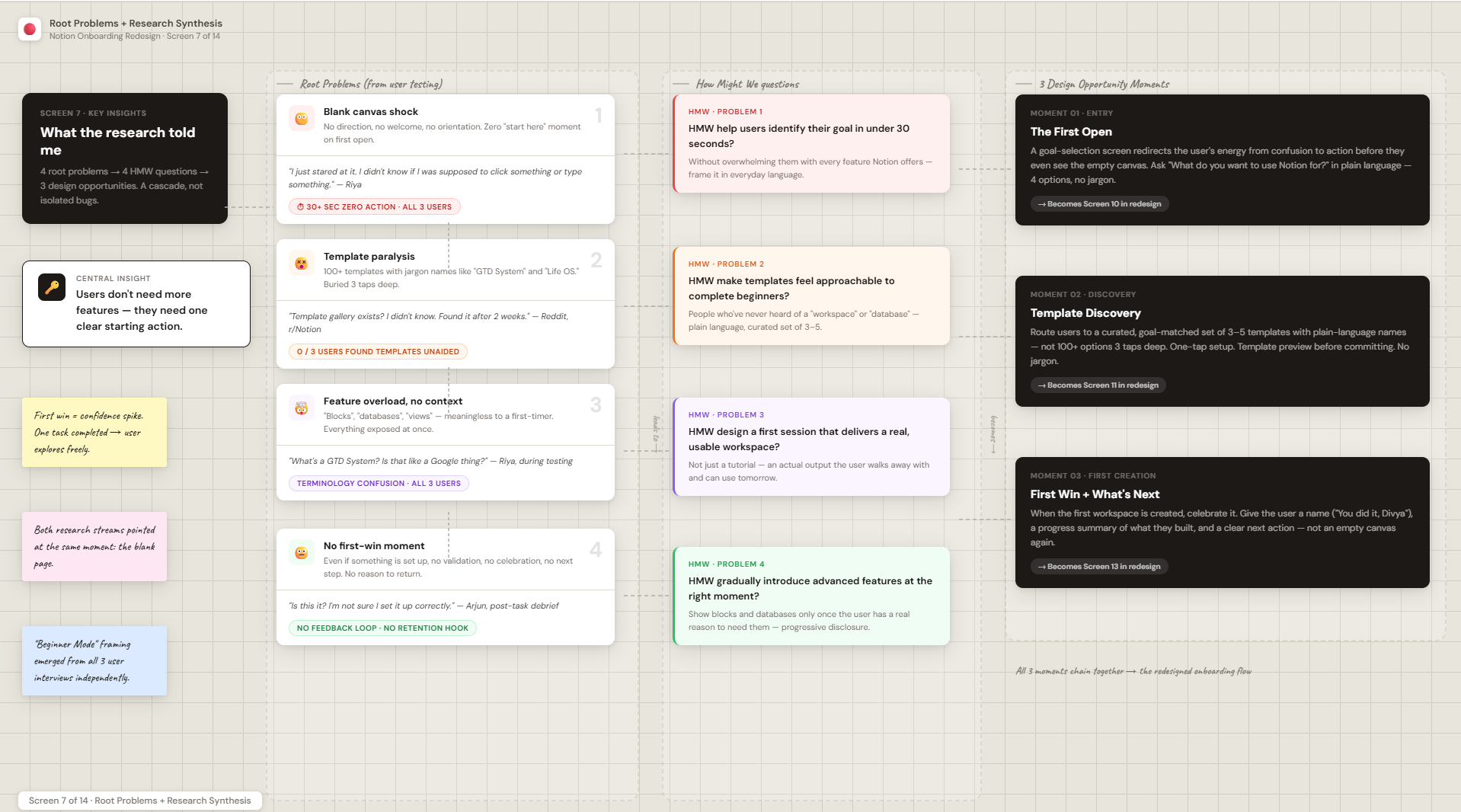Select the HMW Problem 4 green card
Screen dimensions: 1461x812
point(811,596)
